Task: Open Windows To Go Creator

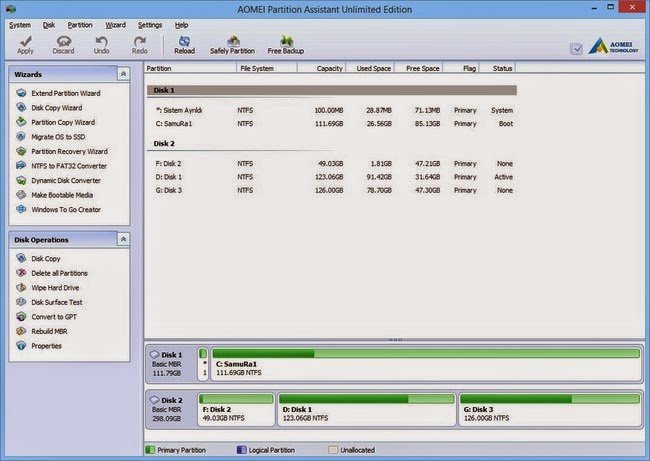Action: (66, 209)
